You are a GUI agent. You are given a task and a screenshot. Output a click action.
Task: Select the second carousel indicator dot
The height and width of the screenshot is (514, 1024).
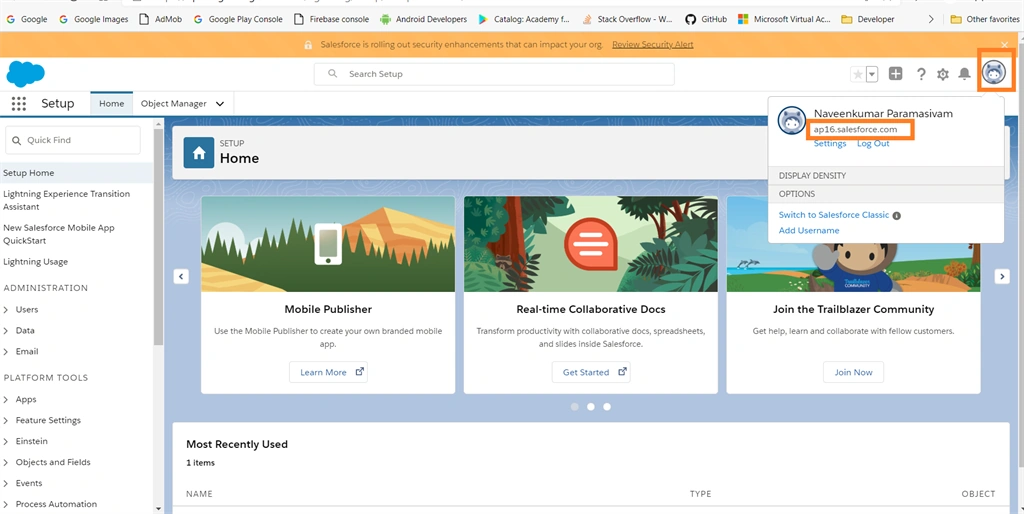click(590, 406)
